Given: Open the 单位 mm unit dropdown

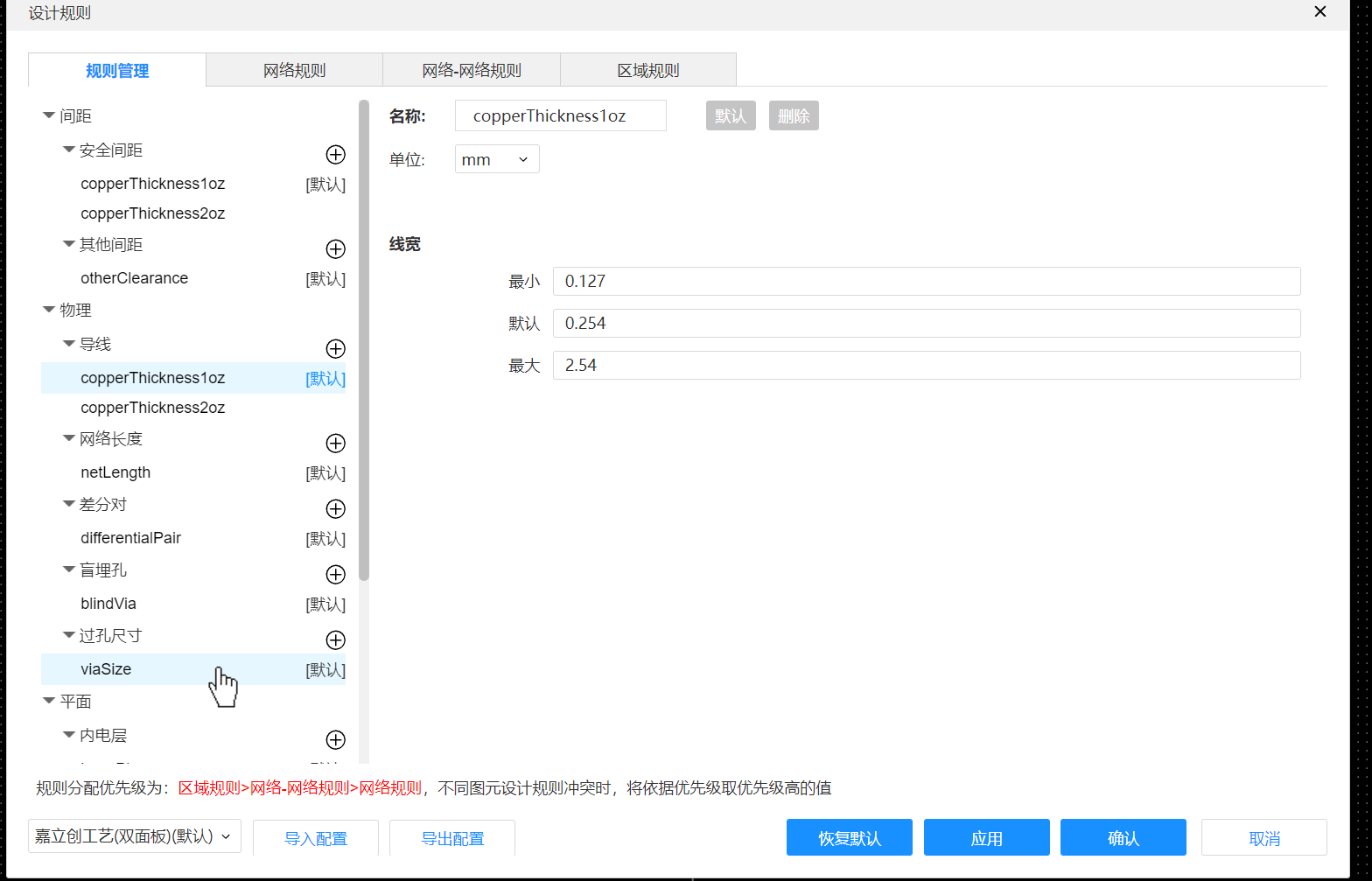Looking at the screenshot, I should tap(496, 159).
